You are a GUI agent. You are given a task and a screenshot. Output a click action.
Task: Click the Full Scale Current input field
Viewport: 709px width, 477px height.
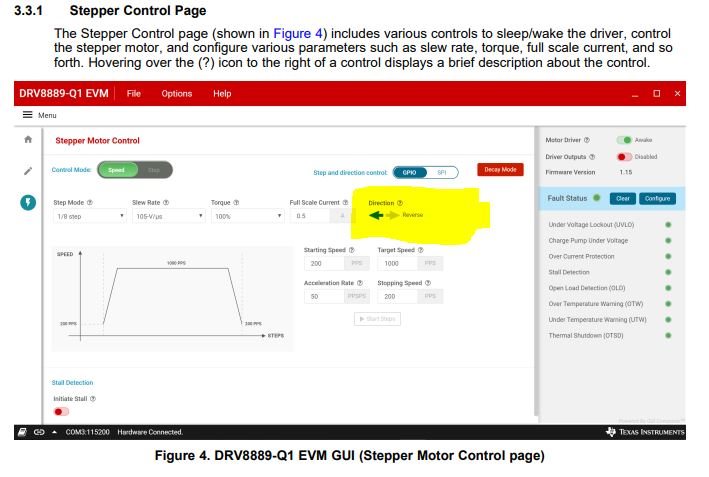coord(312,216)
